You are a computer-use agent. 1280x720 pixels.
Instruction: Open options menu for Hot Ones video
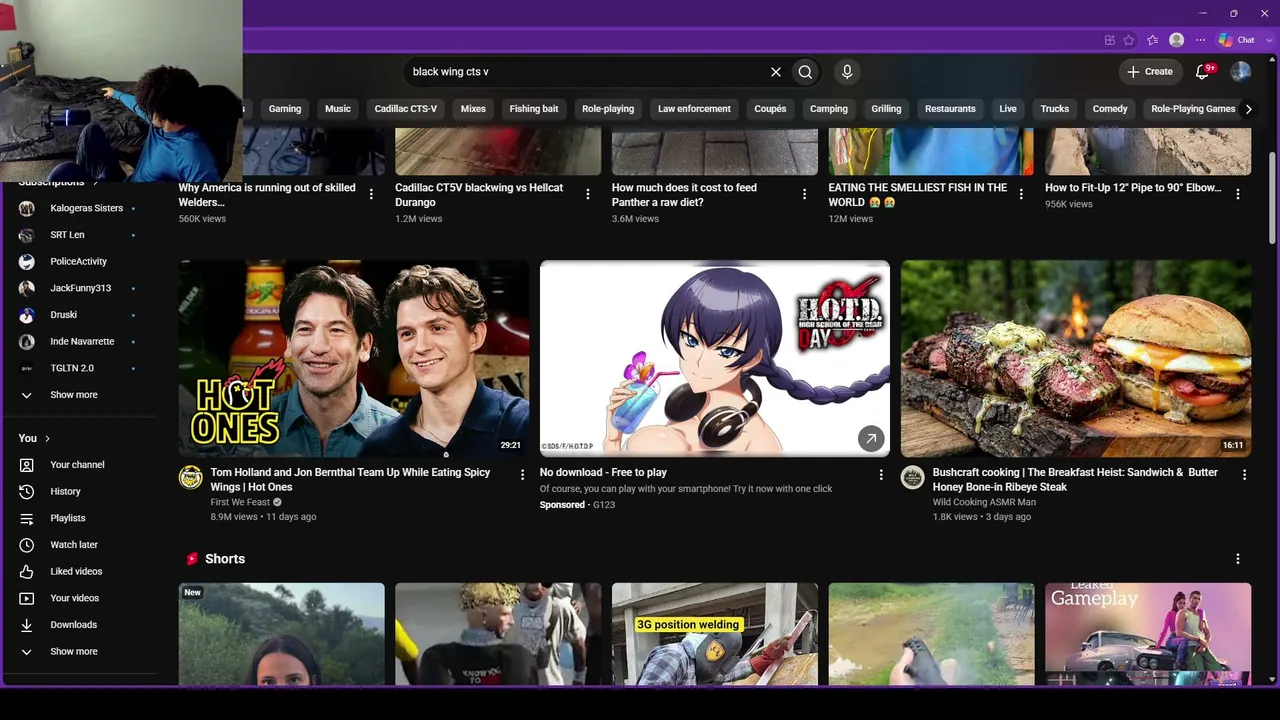pos(522,475)
